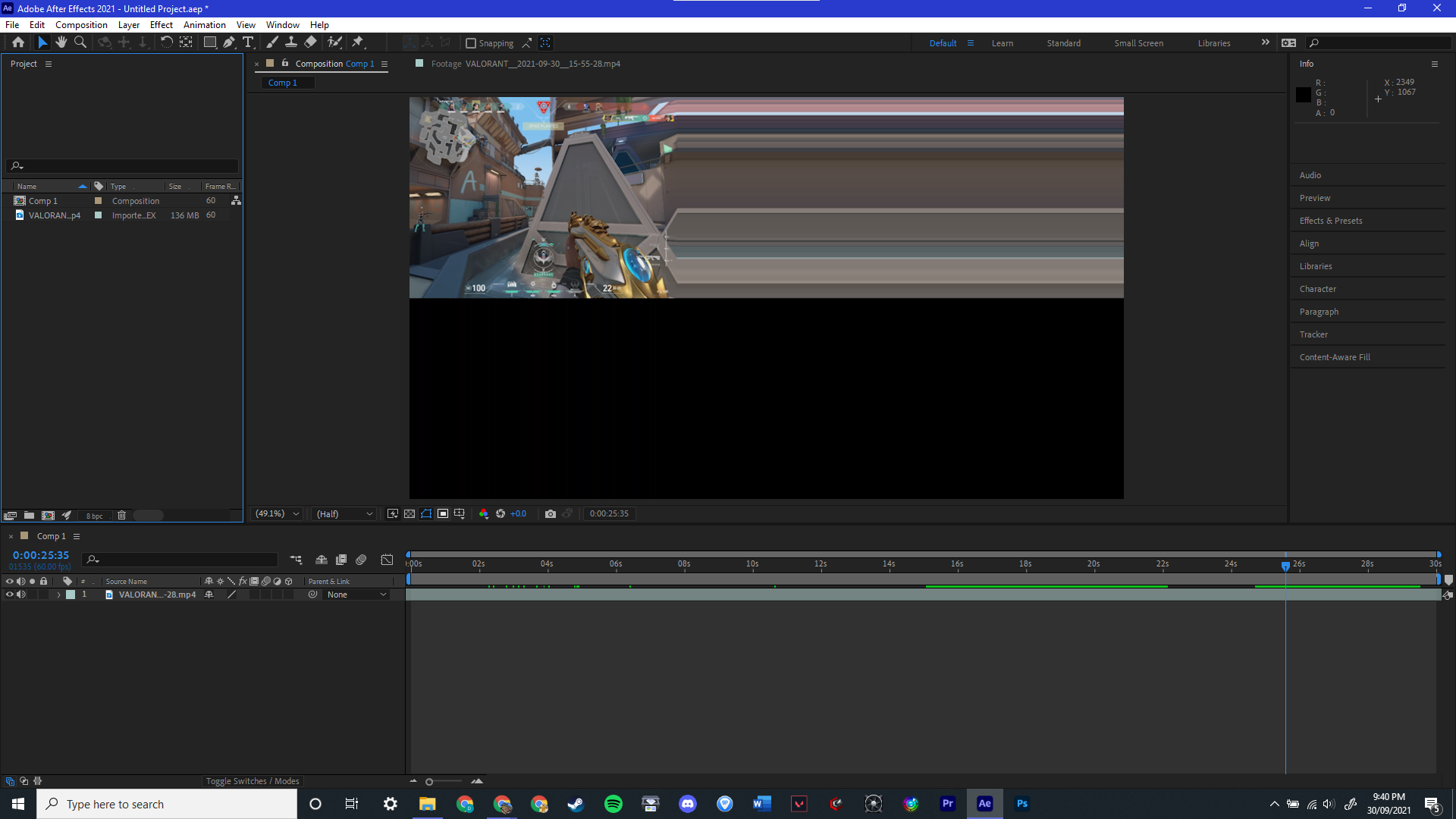Image resolution: width=1456 pixels, height=819 pixels.
Task: Open the Parent & Link None dropdown
Action: point(356,595)
